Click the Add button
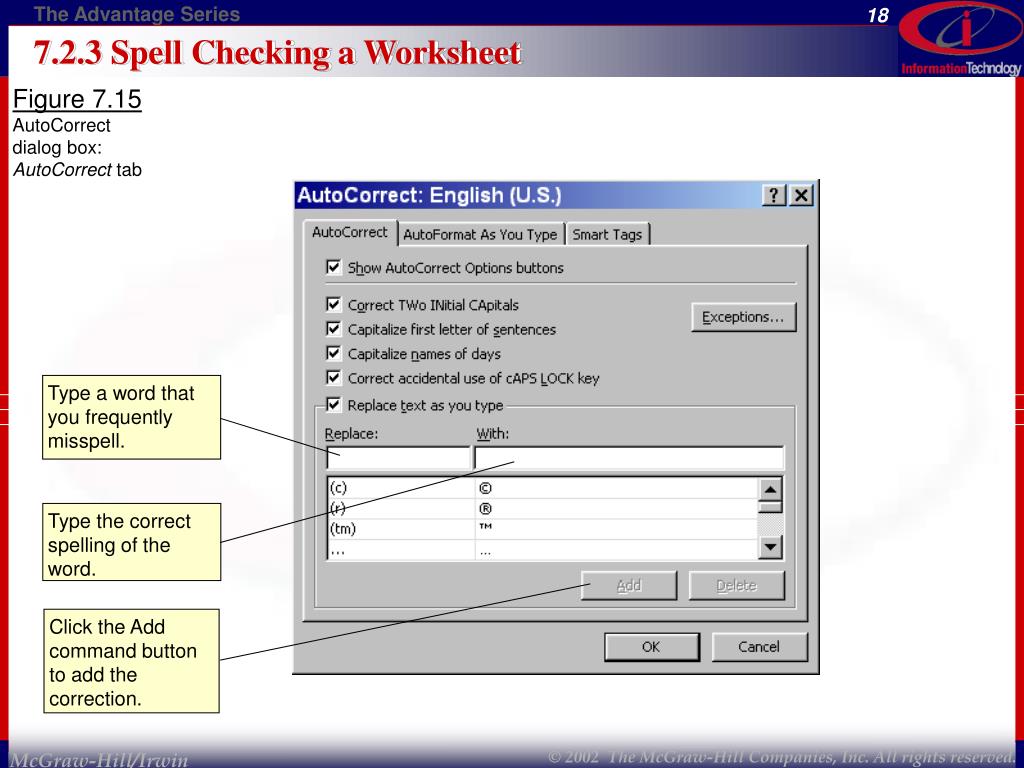The image size is (1024, 768). point(629,586)
